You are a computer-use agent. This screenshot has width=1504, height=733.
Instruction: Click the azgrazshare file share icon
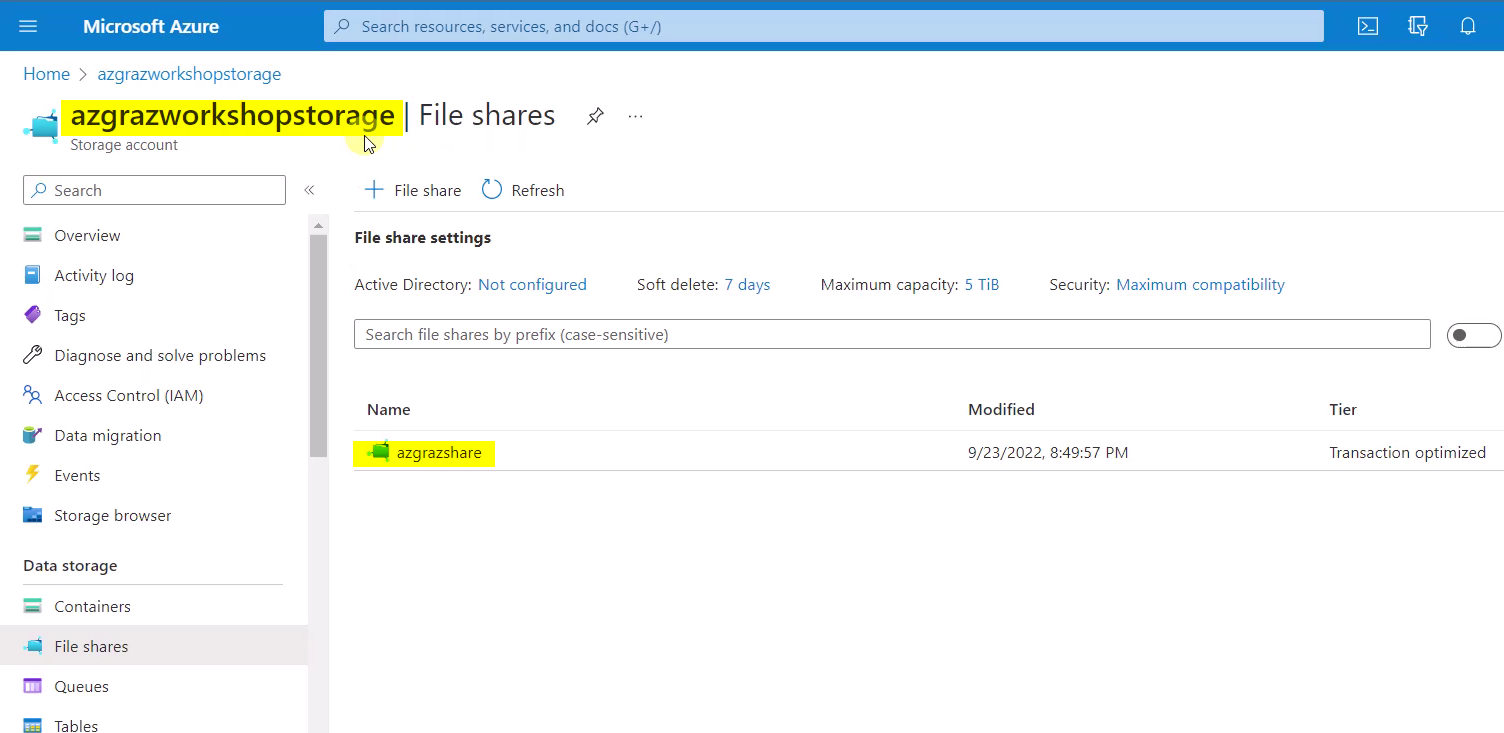pos(379,452)
